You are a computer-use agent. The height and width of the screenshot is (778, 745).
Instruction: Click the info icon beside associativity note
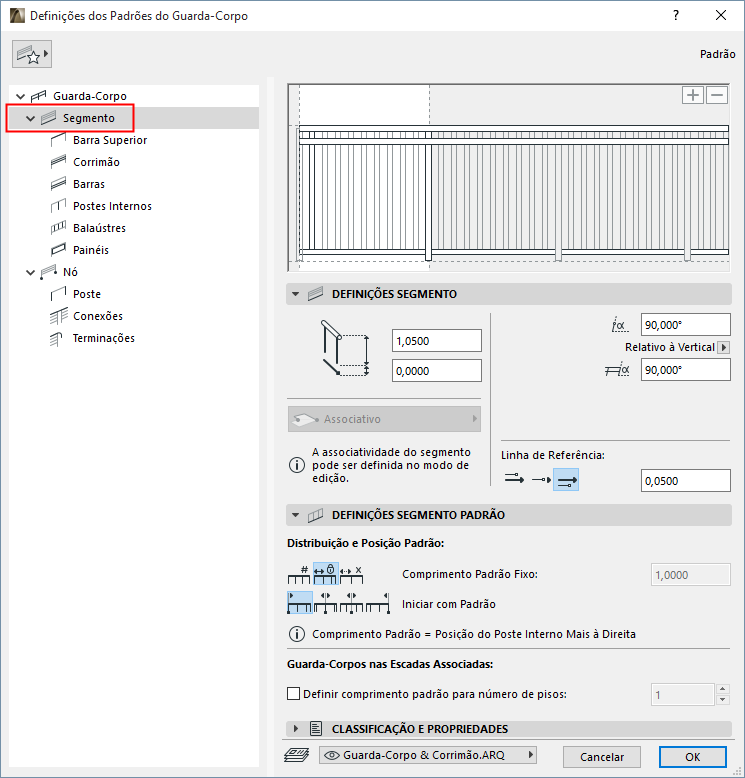tap(297, 465)
